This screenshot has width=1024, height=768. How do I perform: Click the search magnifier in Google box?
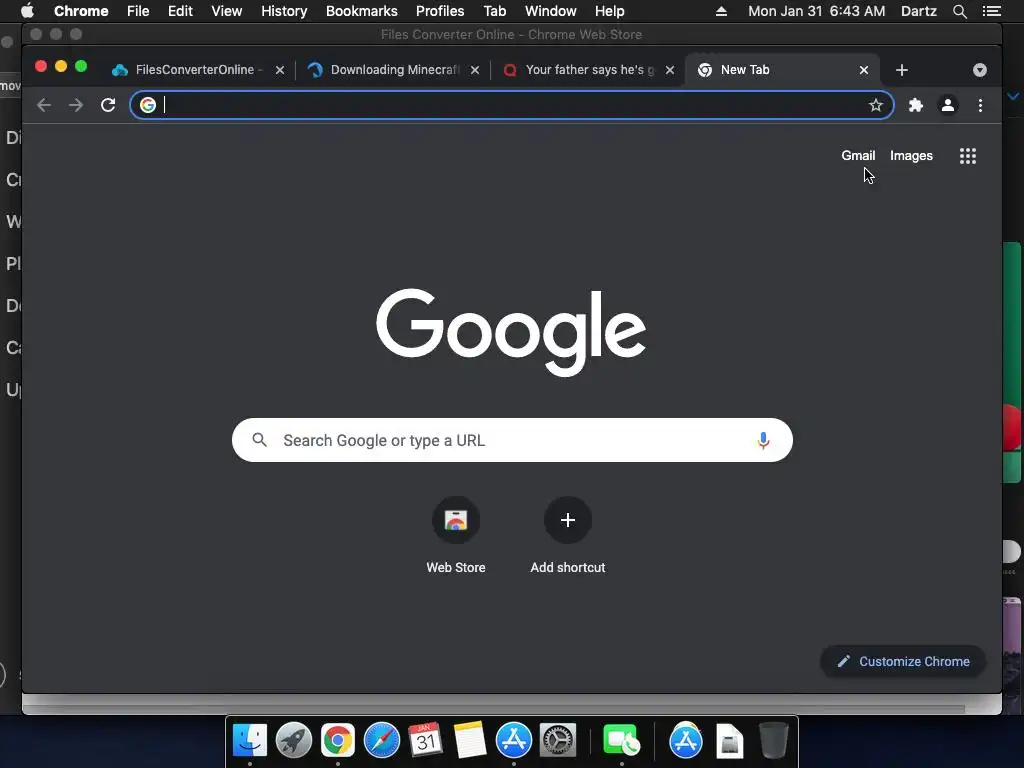(259, 440)
